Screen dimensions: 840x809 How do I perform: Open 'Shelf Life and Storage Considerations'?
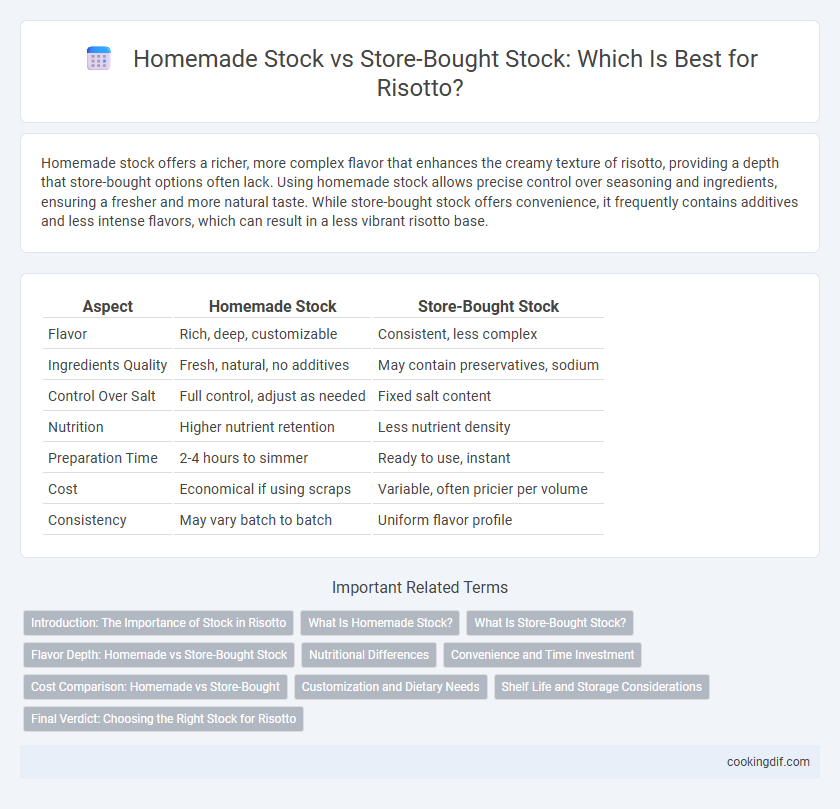(x=602, y=687)
